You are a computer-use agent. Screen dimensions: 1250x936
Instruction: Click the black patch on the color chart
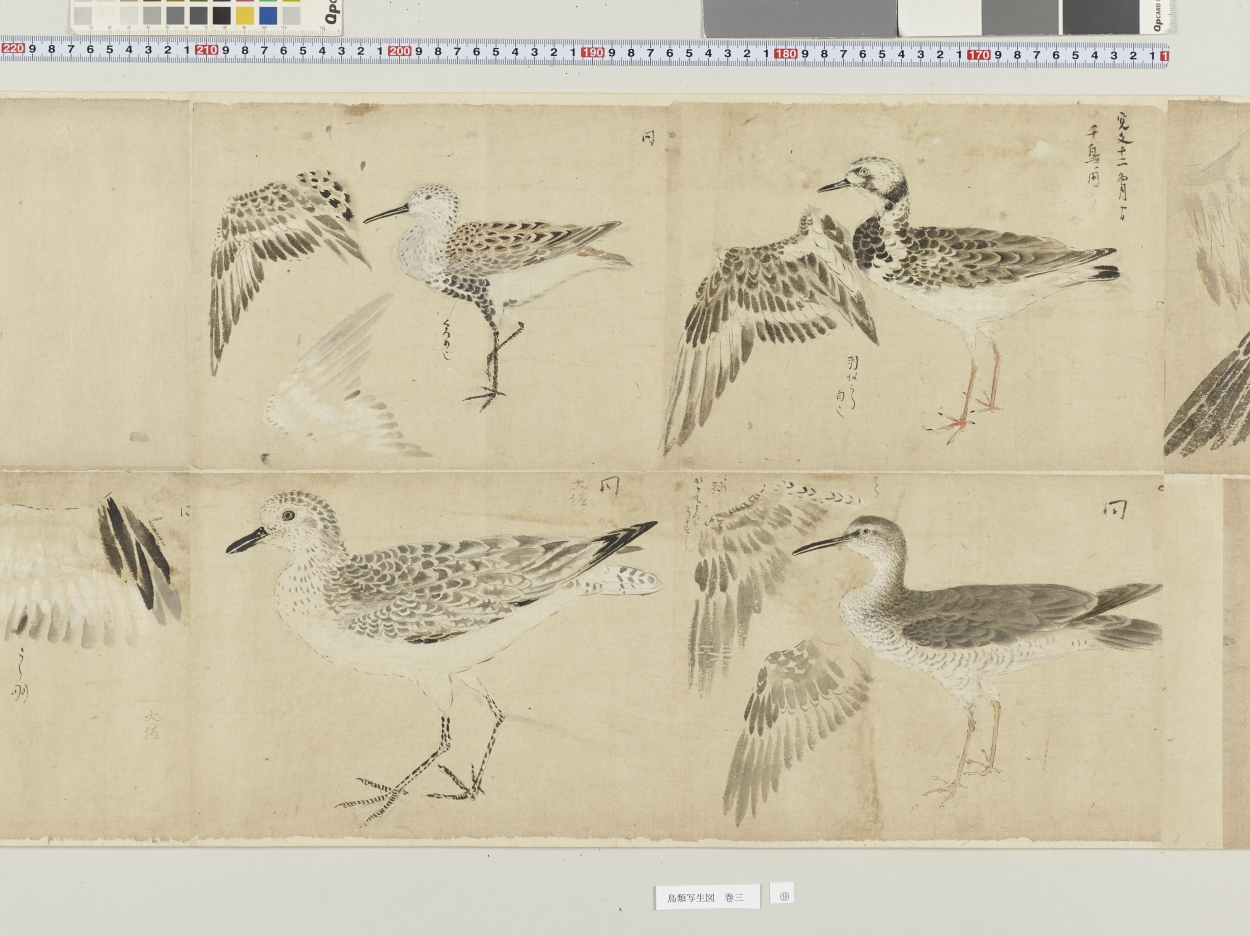222,16
